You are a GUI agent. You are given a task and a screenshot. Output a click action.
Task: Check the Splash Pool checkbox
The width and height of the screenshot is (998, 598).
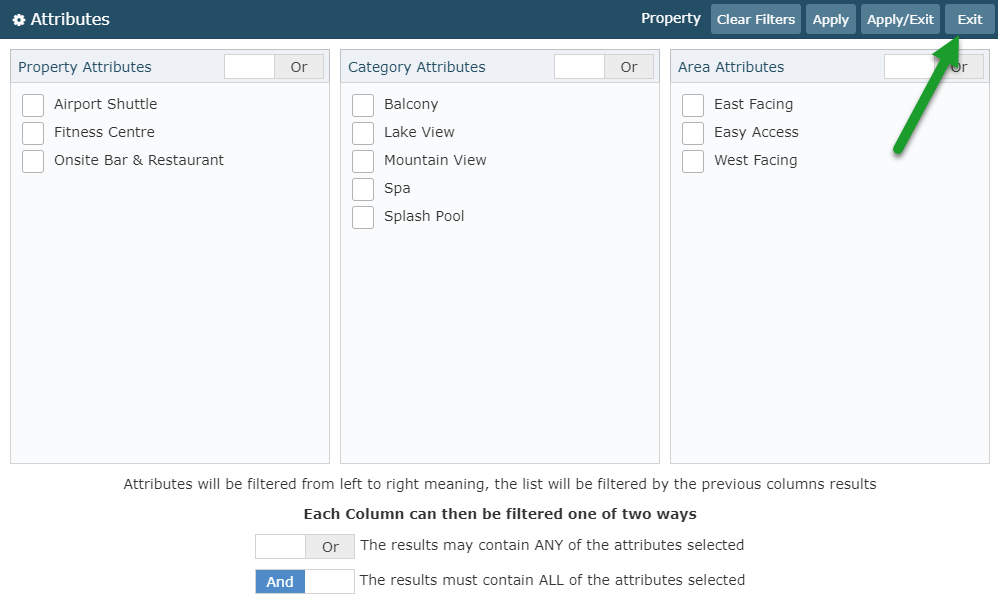pyautogui.click(x=363, y=217)
